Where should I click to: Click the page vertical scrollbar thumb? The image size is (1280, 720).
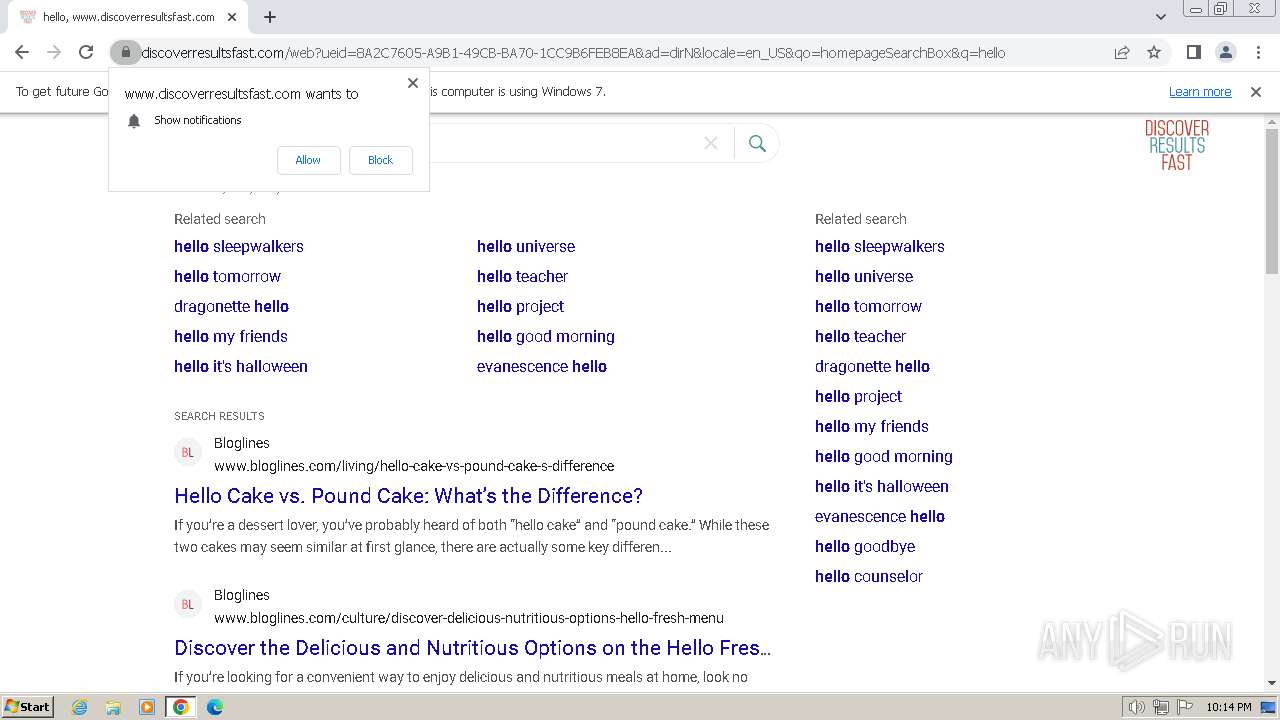pyautogui.click(x=1272, y=200)
